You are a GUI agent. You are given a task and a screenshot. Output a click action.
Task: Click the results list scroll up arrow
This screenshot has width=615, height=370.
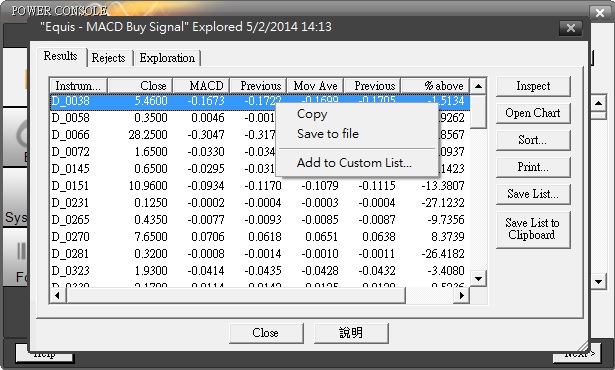pos(478,86)
